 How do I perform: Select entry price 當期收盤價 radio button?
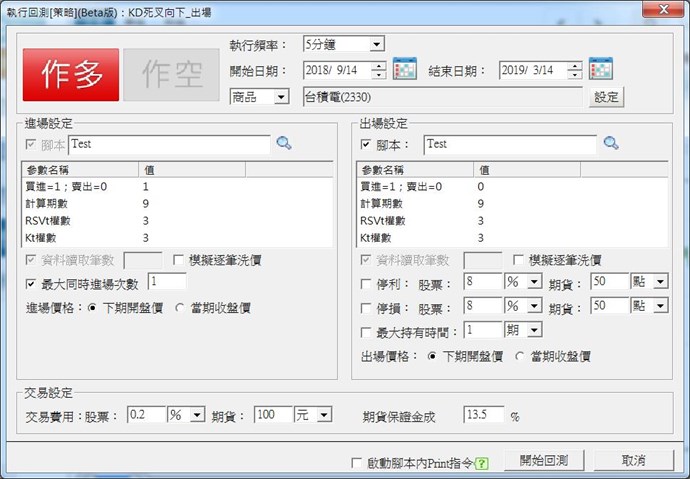pyautogui.click(x=180, y=308)
